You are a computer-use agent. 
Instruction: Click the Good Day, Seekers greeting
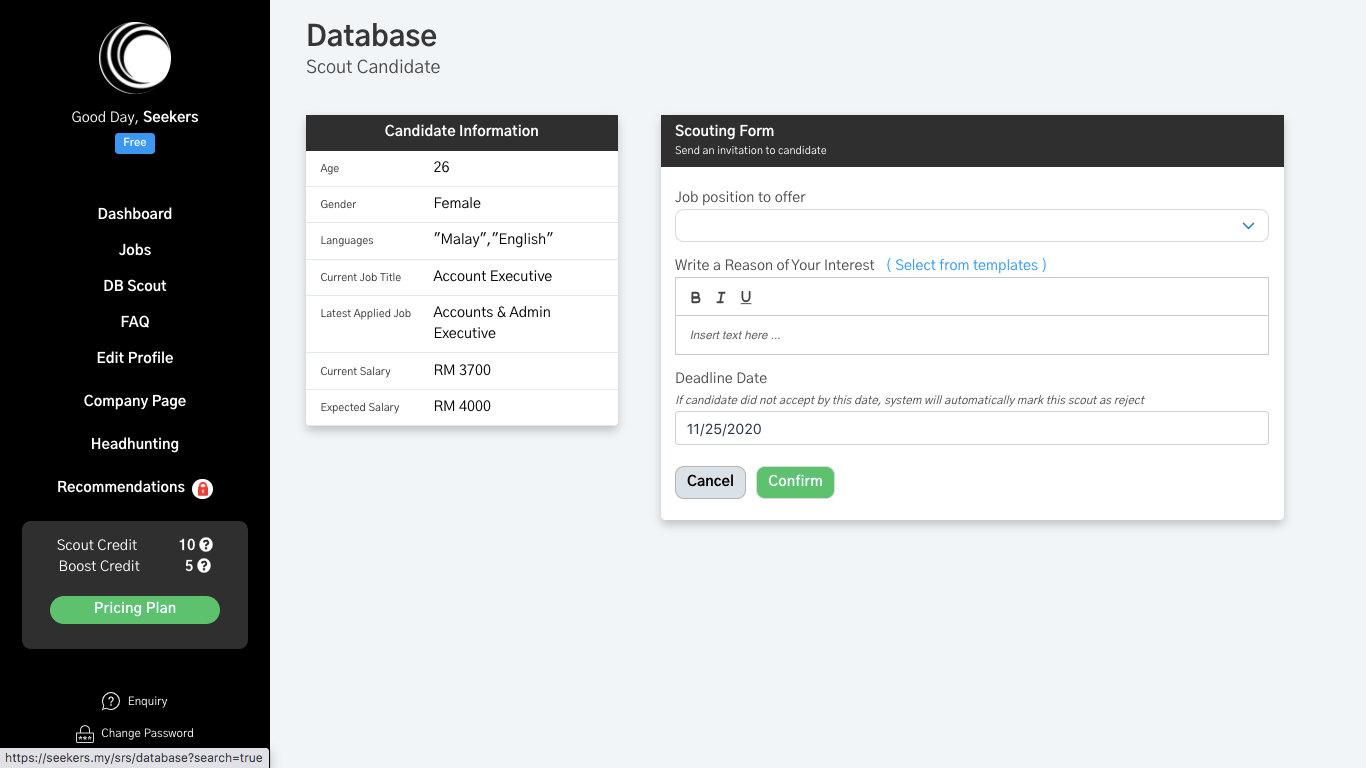coord(135,117)
